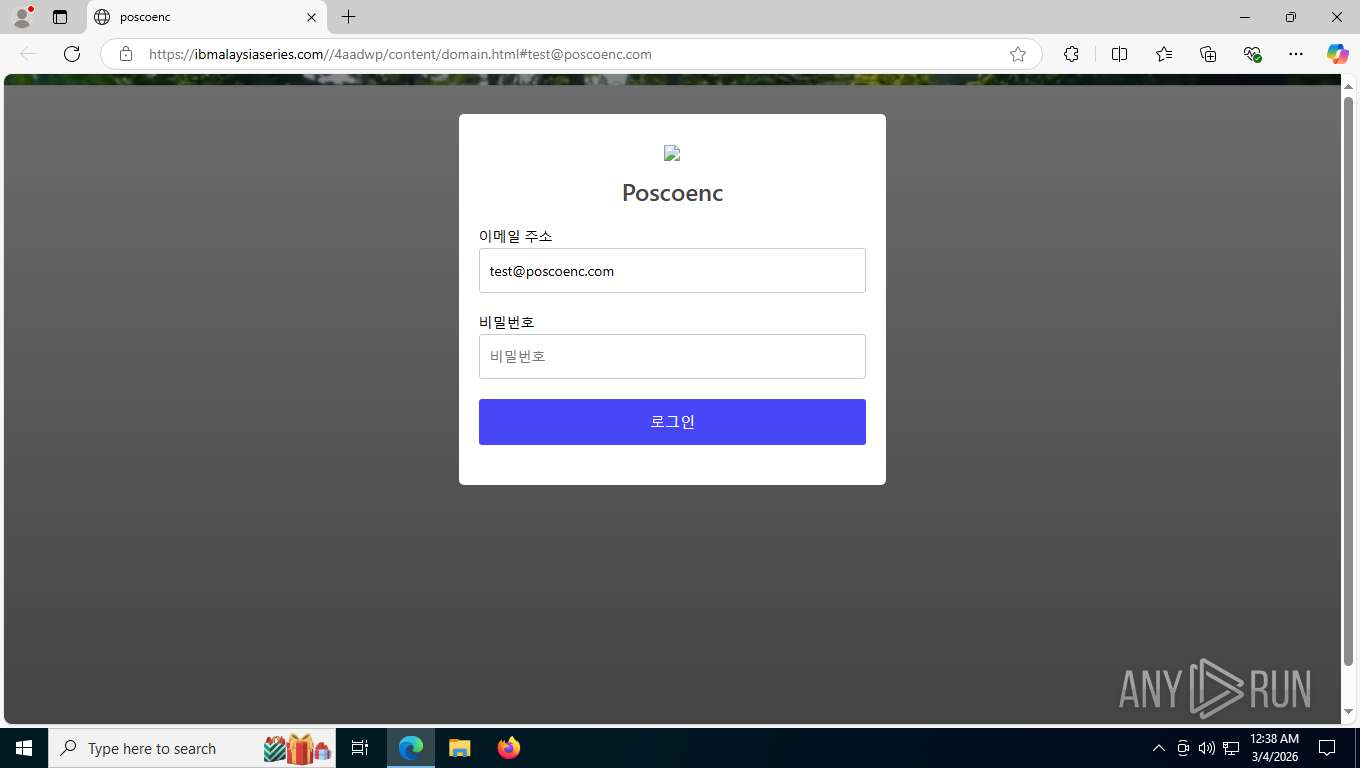The width and height of the screenshot is (1360, 768).
Task: Click the page vertical scrollbar thumb
Action: pyautogui.click(x=1348, y=380)
